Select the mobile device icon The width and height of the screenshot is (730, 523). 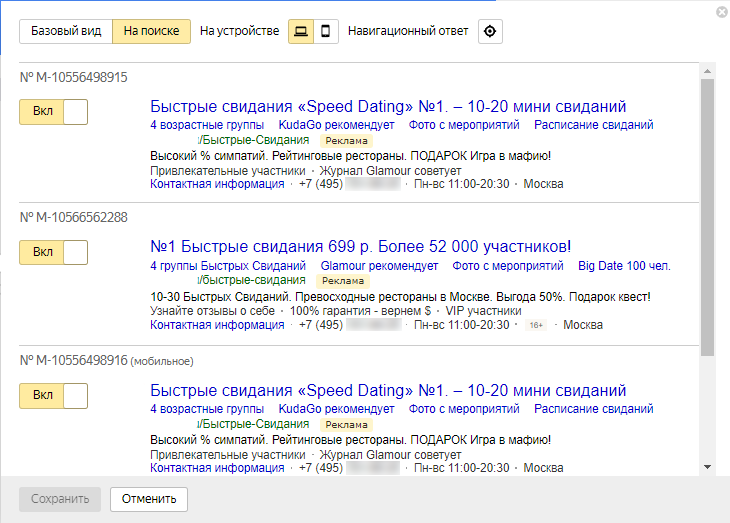point(326,31)
